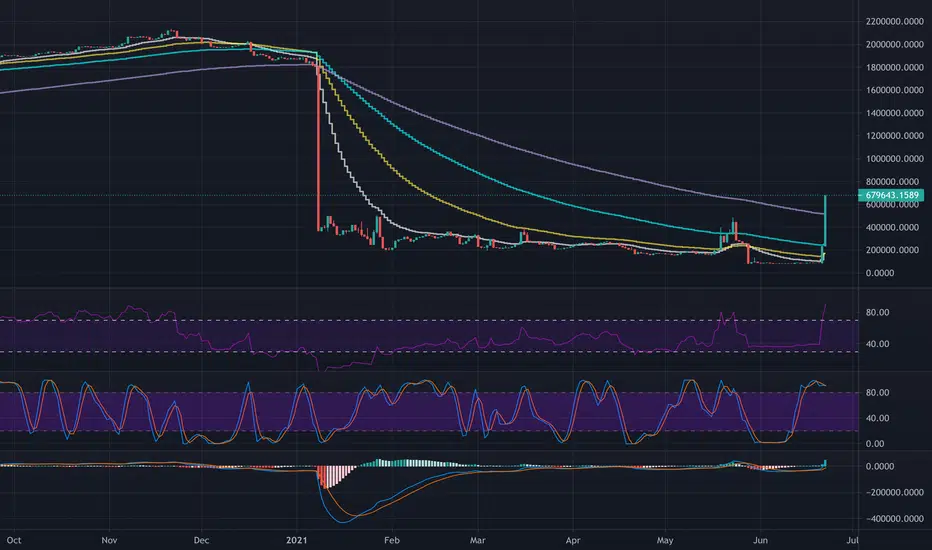Click the 1200000.0000 price axis label
The width and height of the screenshot is (932, 550).
[x=895, y=136]
